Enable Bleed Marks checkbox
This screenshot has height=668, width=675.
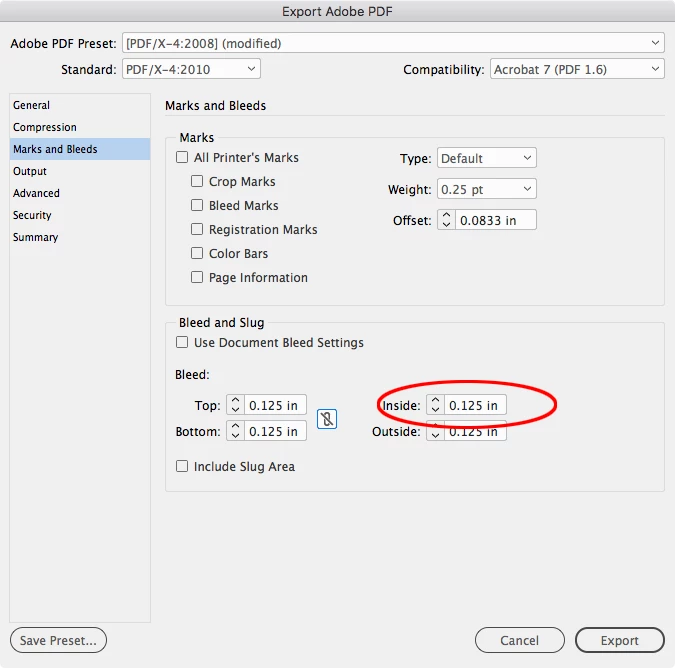point(197,205)
